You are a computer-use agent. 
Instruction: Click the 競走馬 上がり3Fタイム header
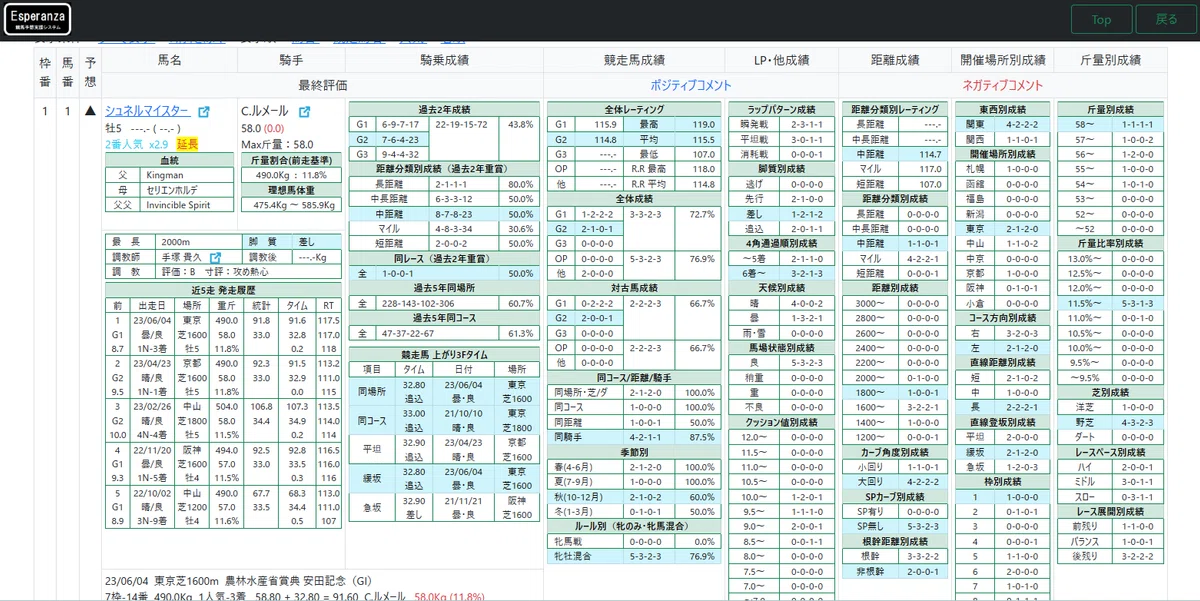coord(444,354)
